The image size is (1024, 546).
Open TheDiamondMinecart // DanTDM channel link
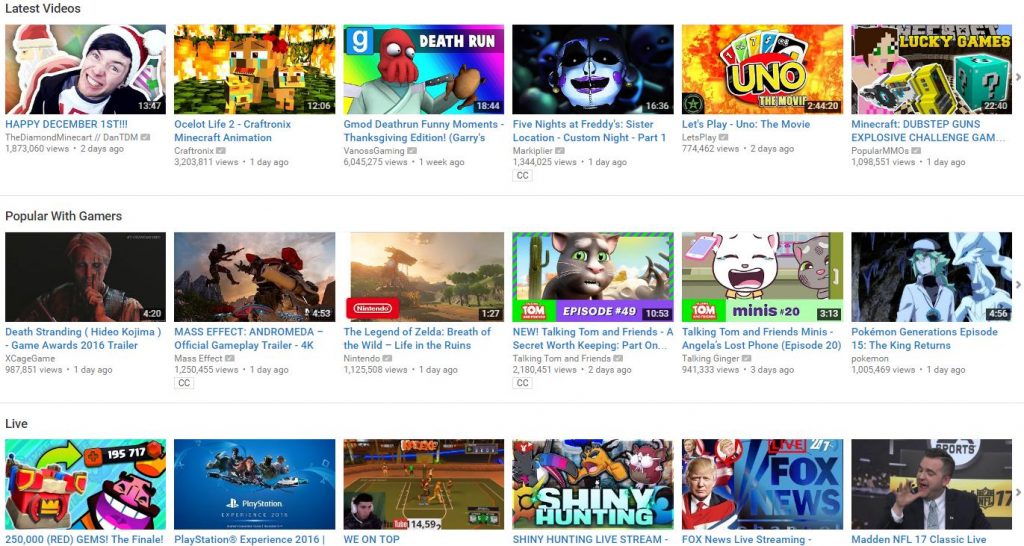tap(72, 137)
